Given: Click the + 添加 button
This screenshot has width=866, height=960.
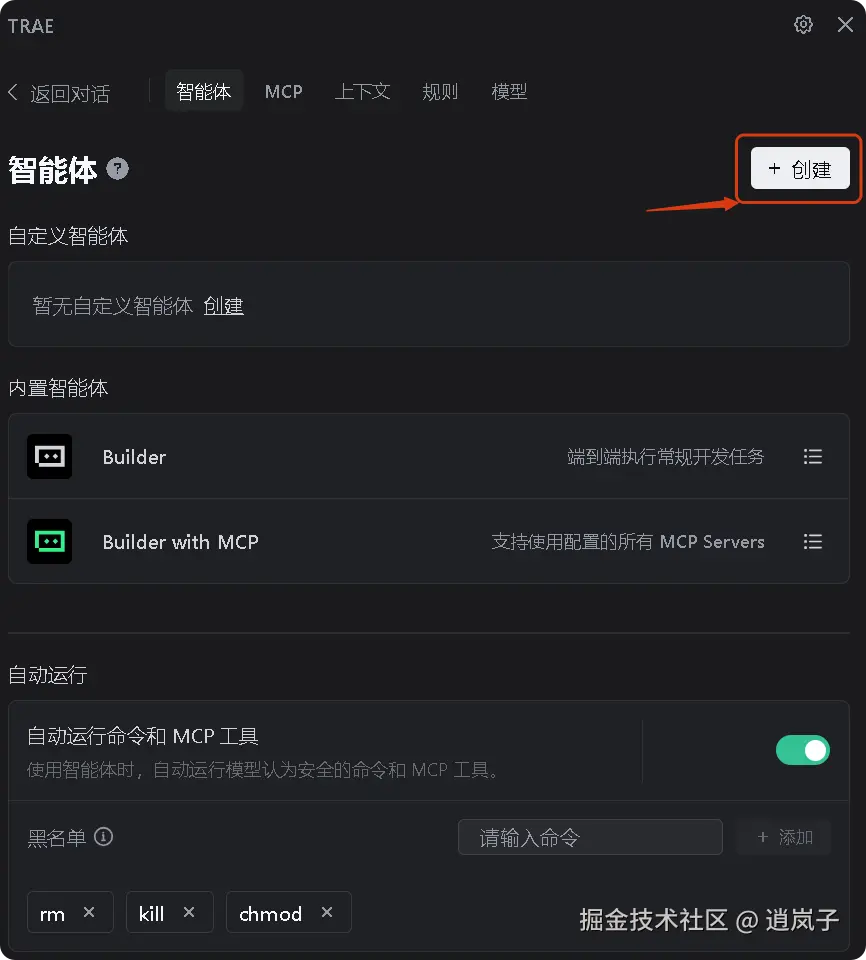Looking at the screenshot, I should click(x=784, y=837).
